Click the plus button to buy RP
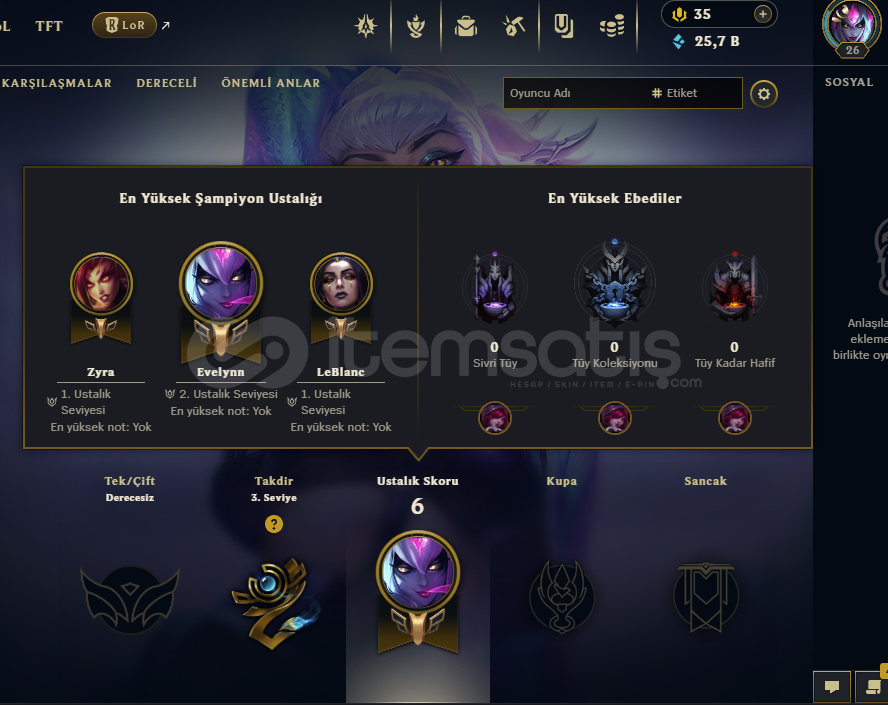The width and height of the screenshot is (888, 705). [763, 14]
